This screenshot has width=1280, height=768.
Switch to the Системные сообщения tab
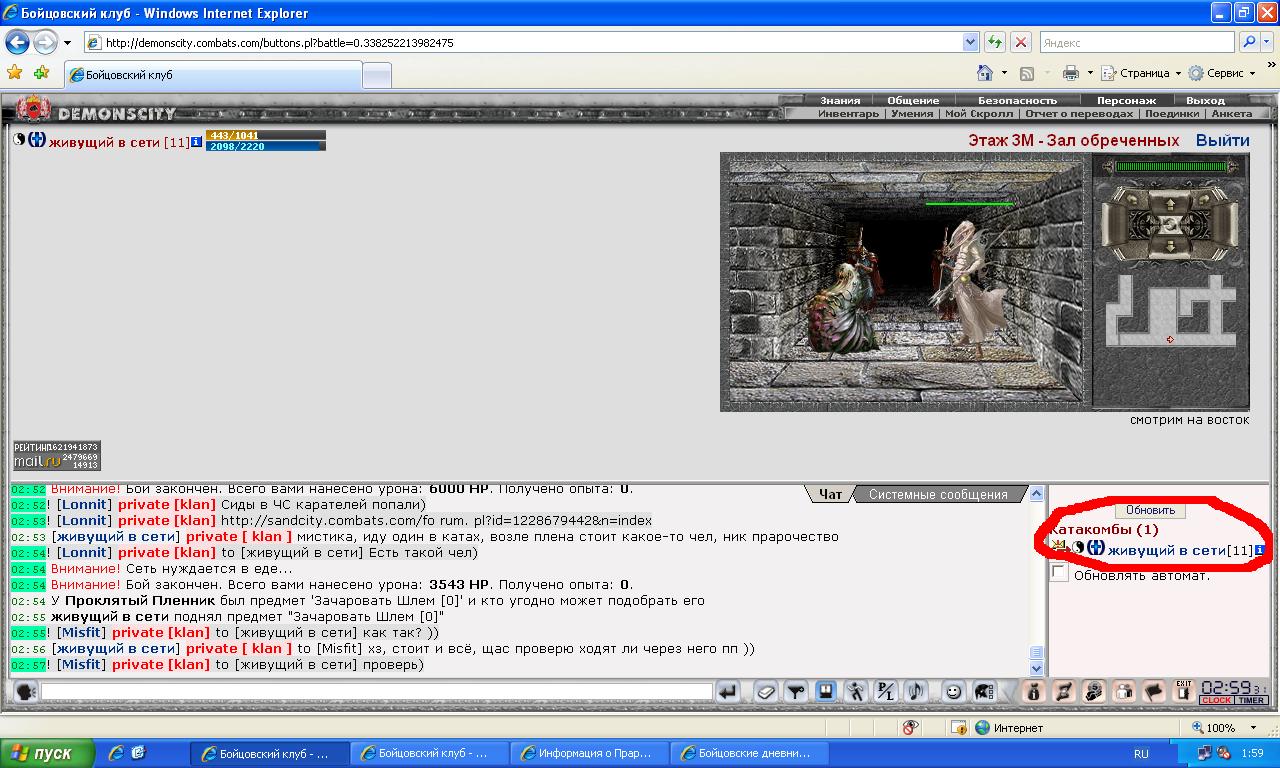938,494
